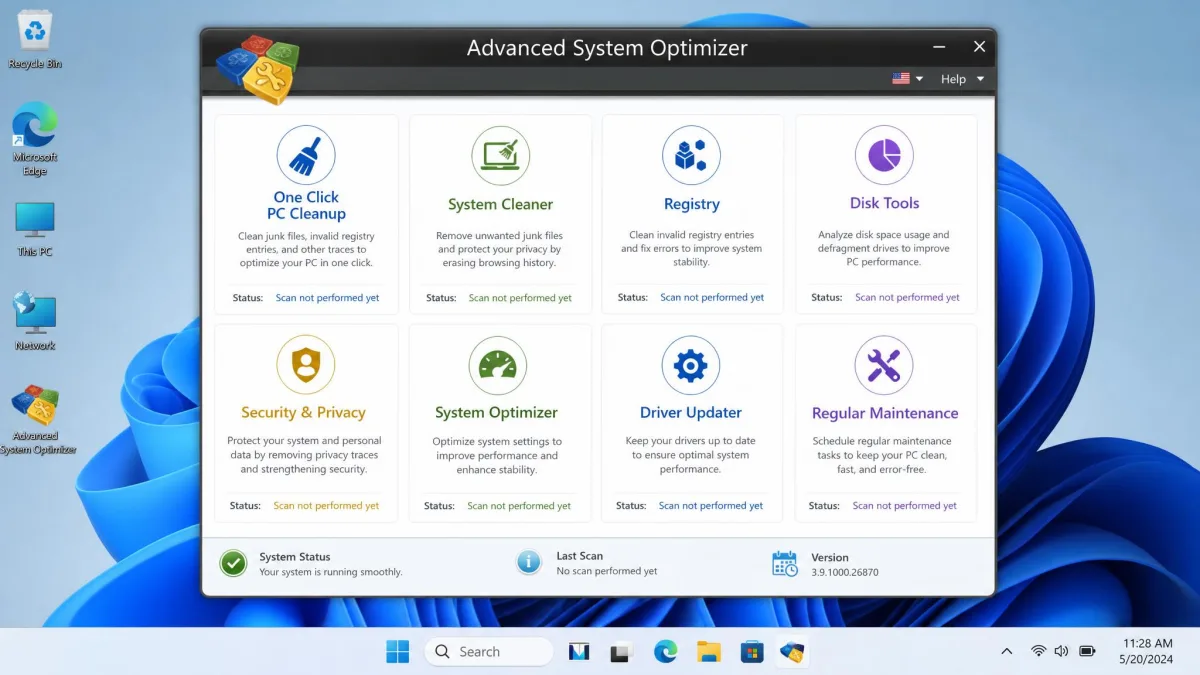Click the Advanced System Optimizer logo
The image size is (1200, 675).
tap(258, 68)
